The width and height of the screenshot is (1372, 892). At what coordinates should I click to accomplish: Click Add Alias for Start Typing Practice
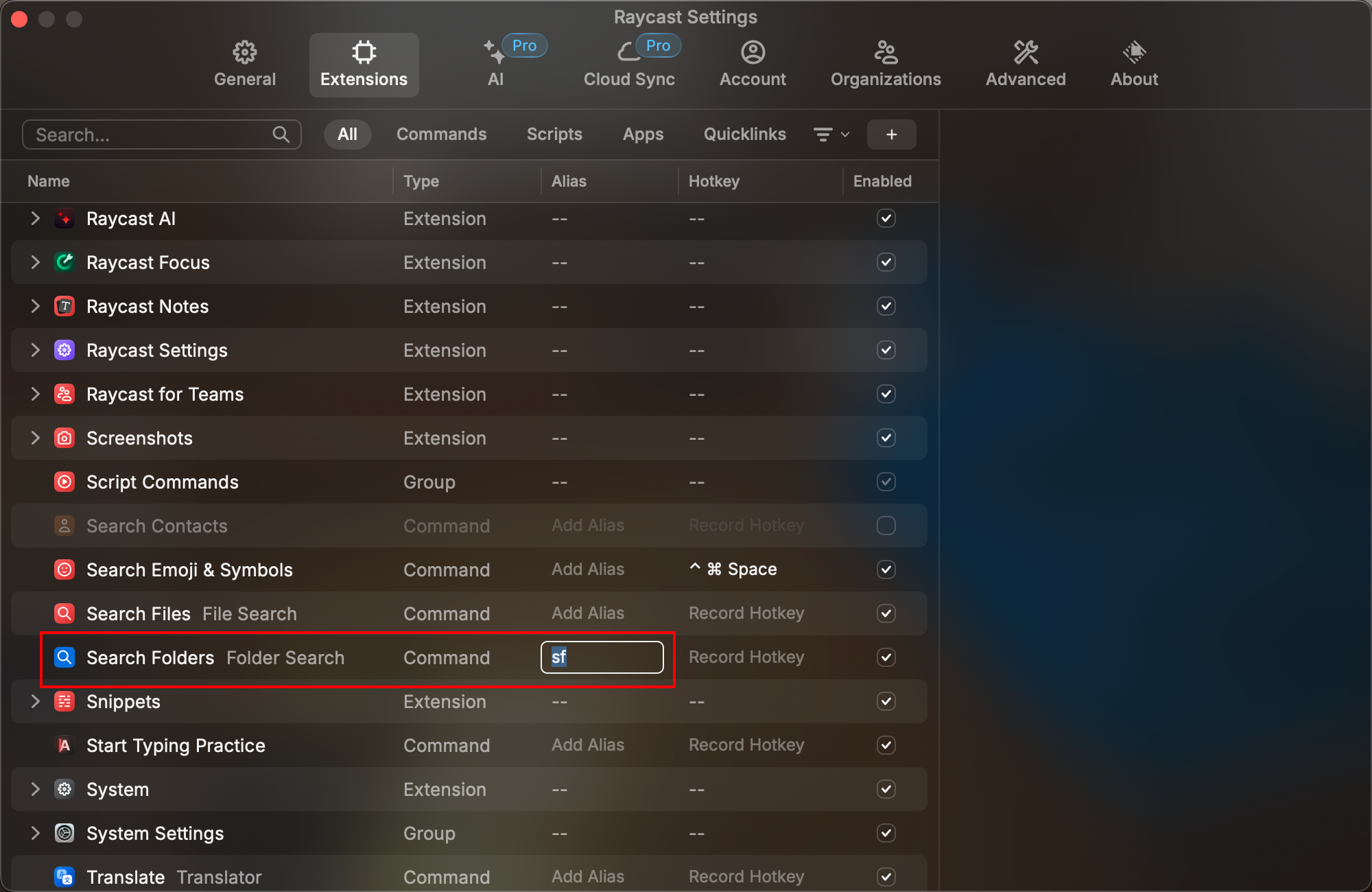[x=588, y=745]
